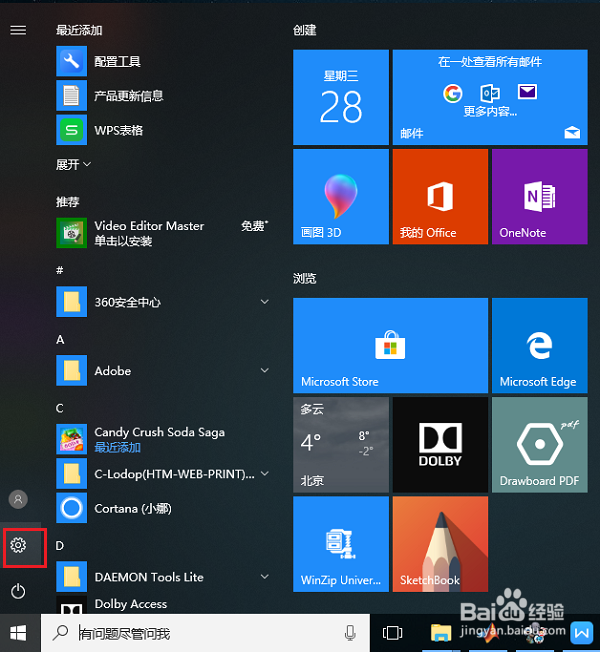600x652 pixels.
Task: Open WinZip Universal tile
Action: 341,544
